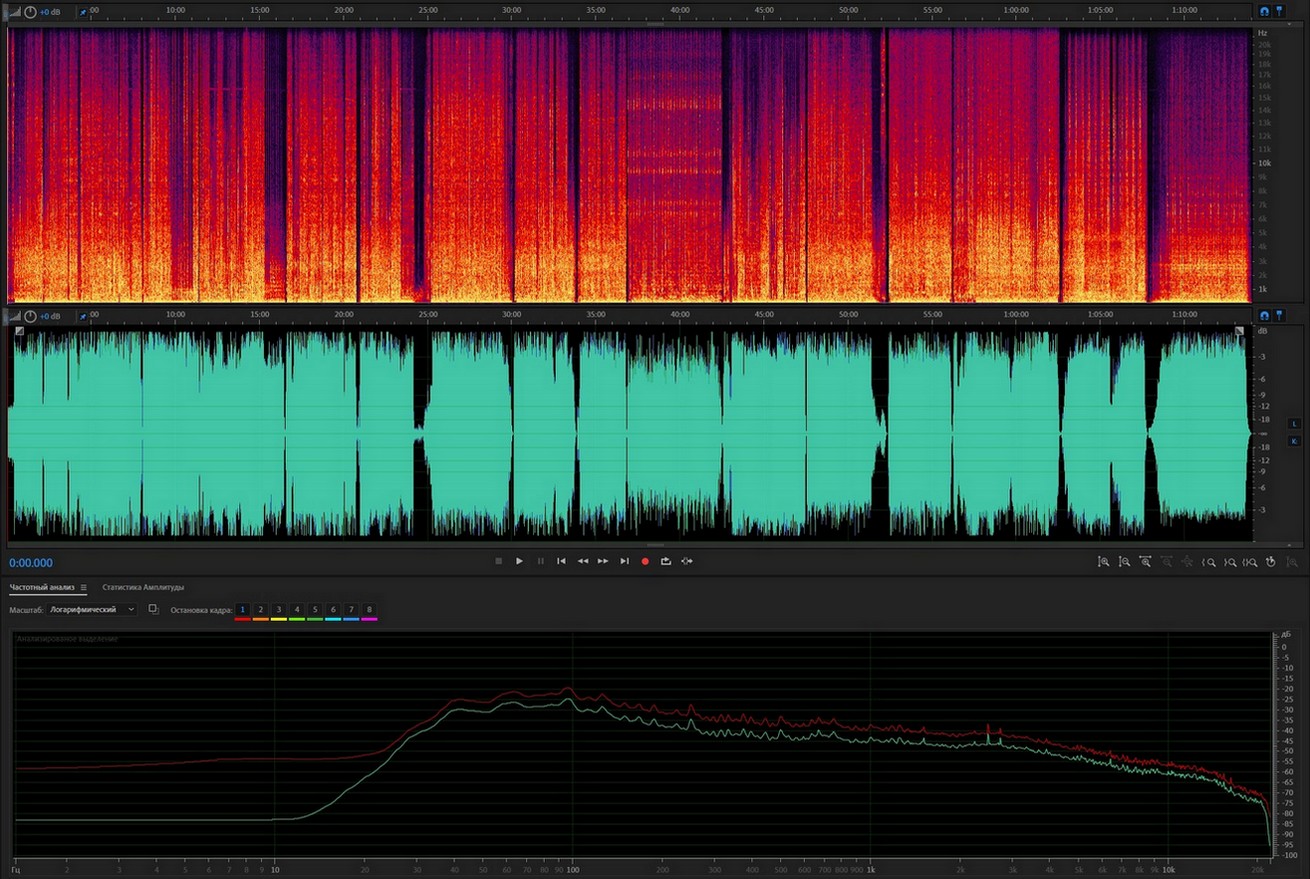Viewport: 1310px width, 879px height.
Task: Click the 1:00:00 mark on spectral ruler
Action: [1016, 10]
